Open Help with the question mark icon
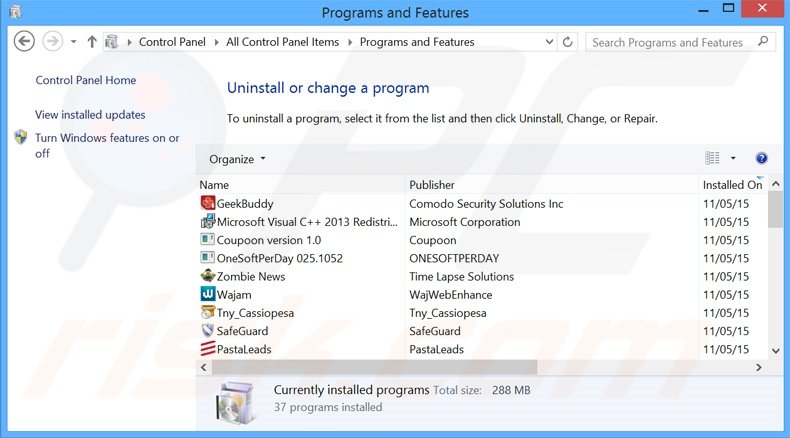The image size is (790, 438). click(761, 158)
